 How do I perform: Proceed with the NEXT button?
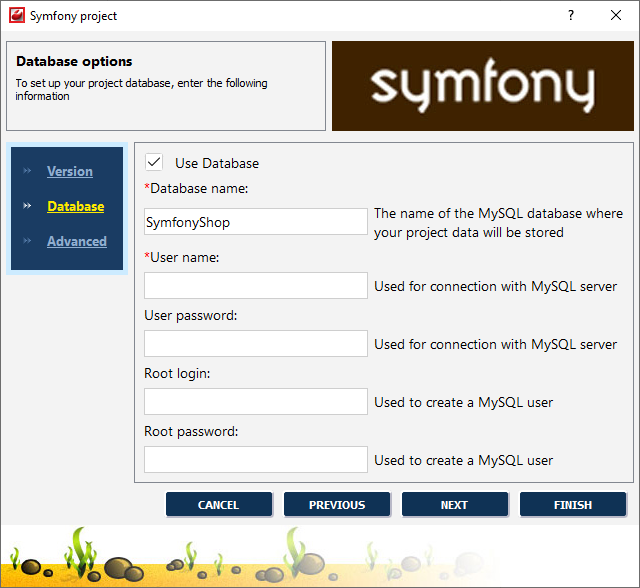coord(455,505)
